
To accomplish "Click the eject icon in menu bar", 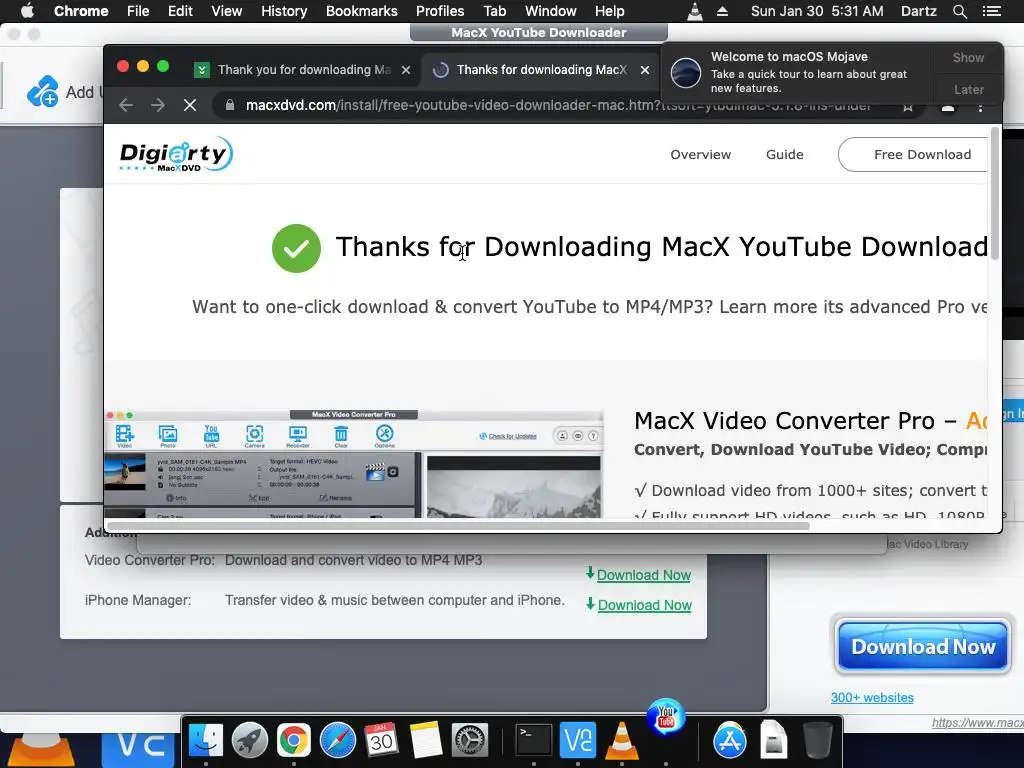I will point(722,11).
